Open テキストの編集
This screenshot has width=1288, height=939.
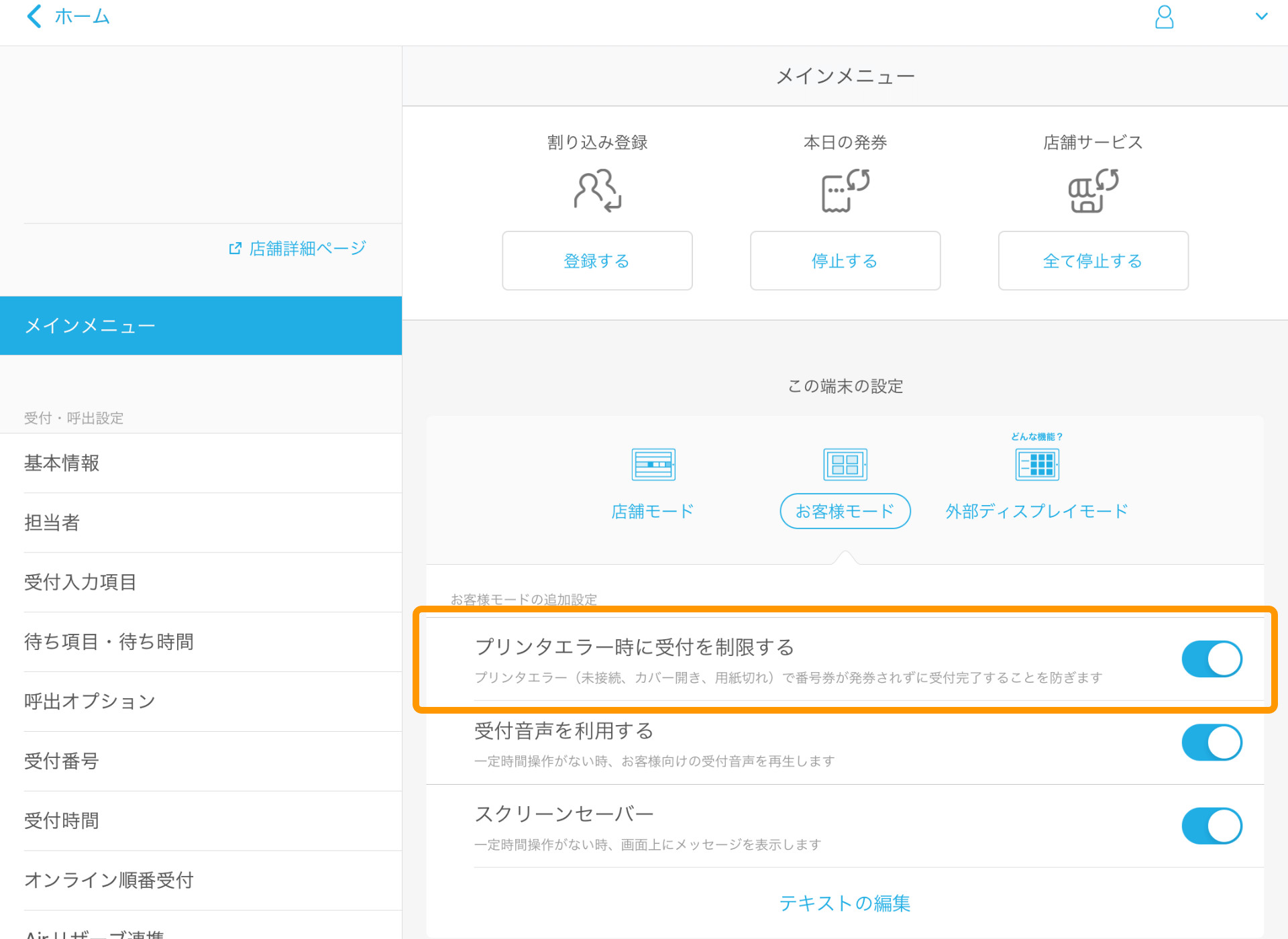click(x=845, y=903)
